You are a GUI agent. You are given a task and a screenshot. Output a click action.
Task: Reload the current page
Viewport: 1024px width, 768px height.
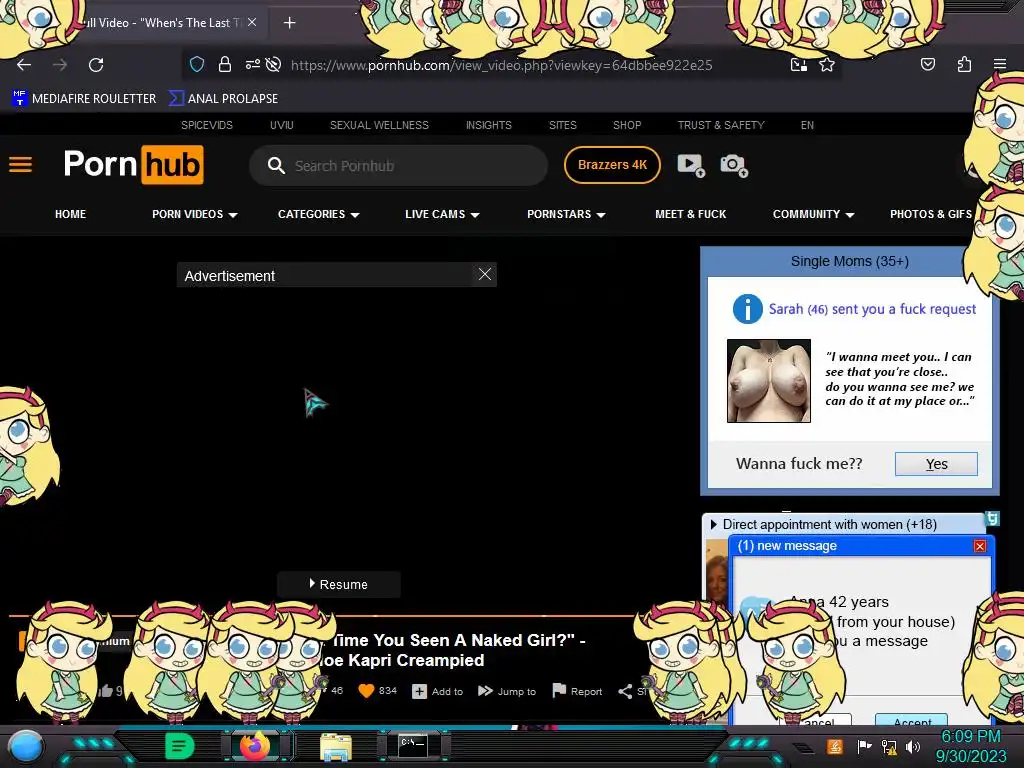point(96,65)
